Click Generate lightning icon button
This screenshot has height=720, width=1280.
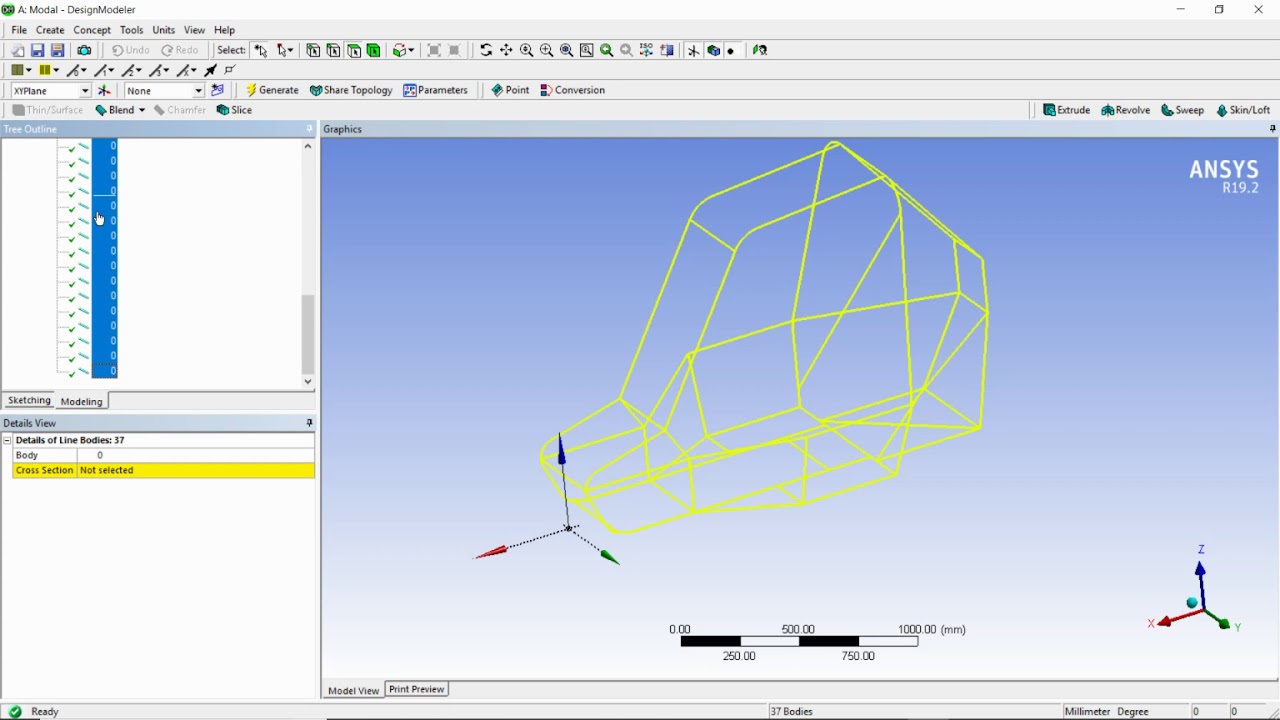click(272, 90)
